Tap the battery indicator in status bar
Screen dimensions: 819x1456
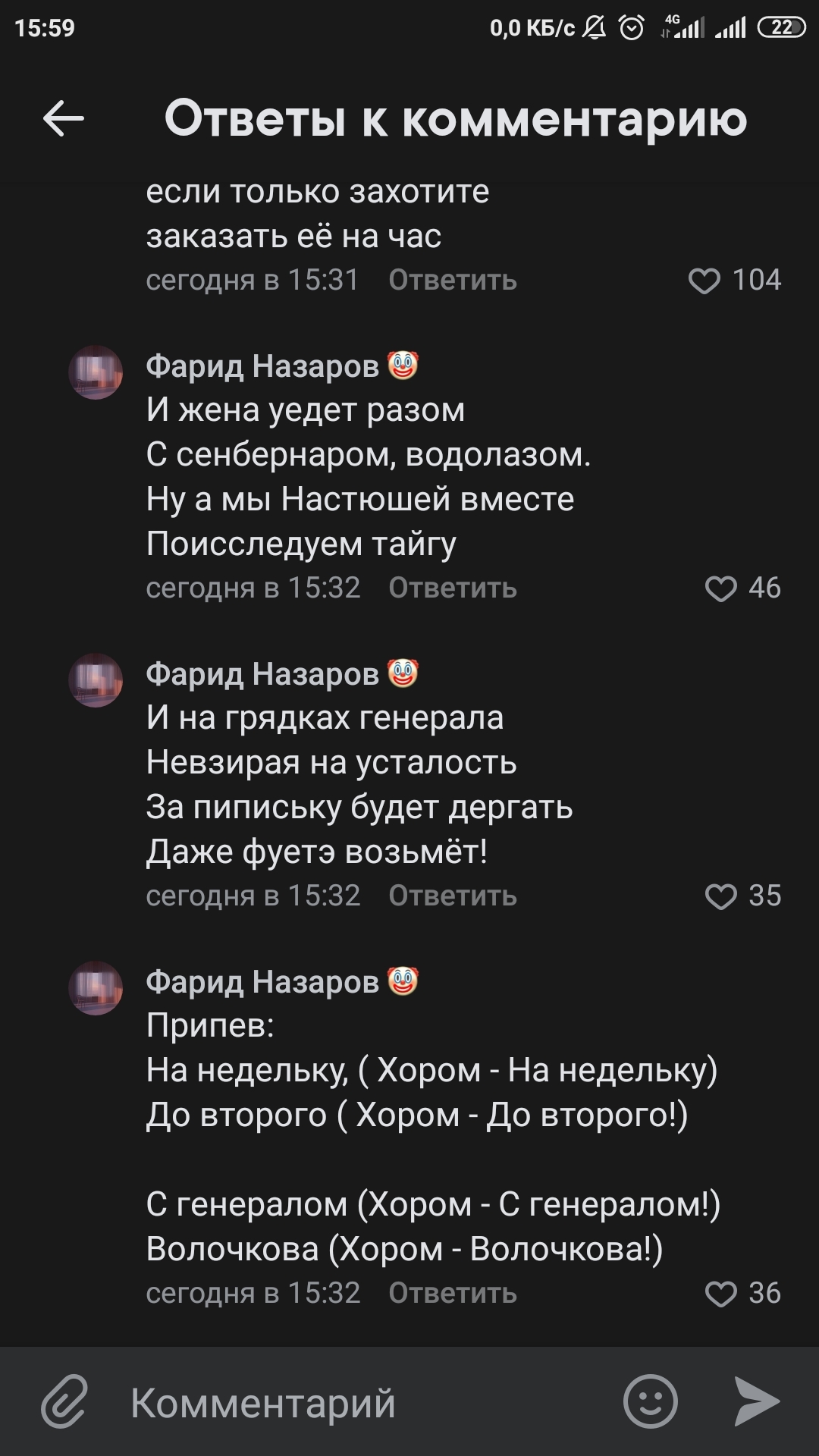(782, 28)
